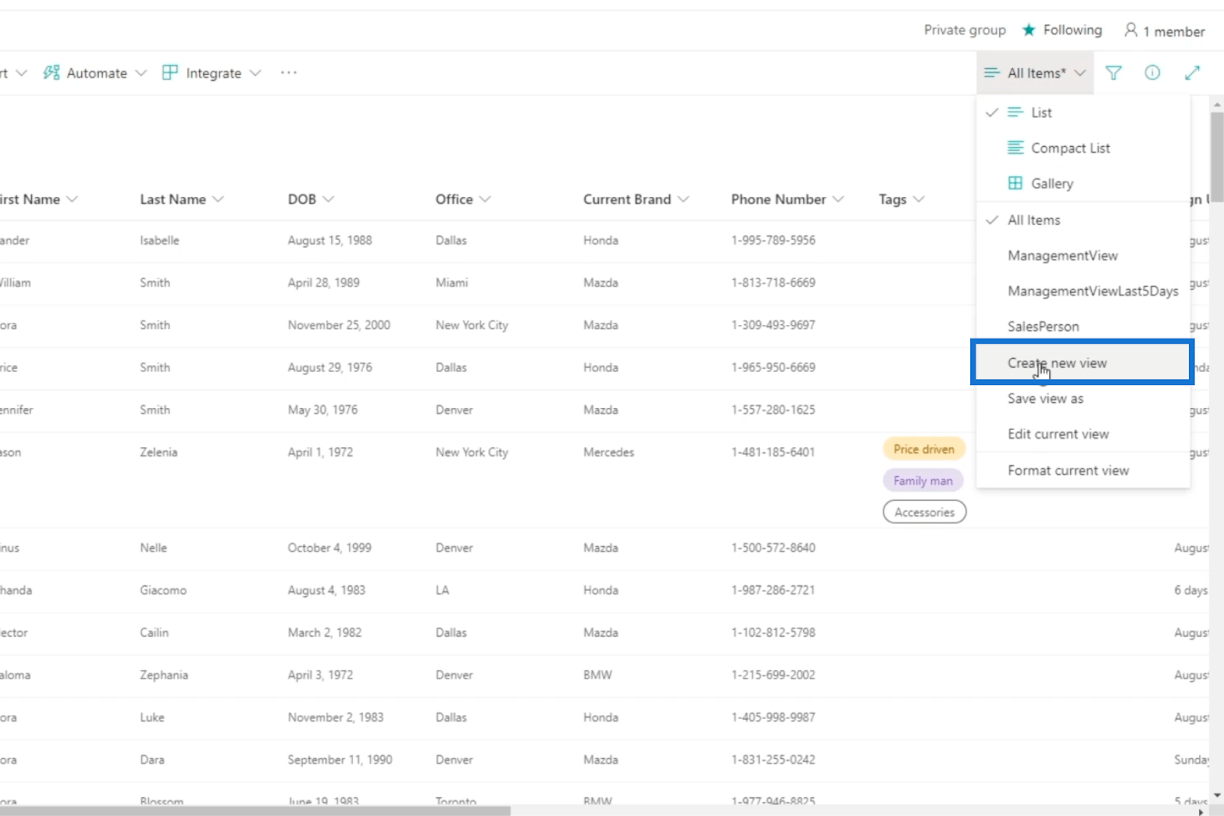Select Create new view

point(1083,362)
